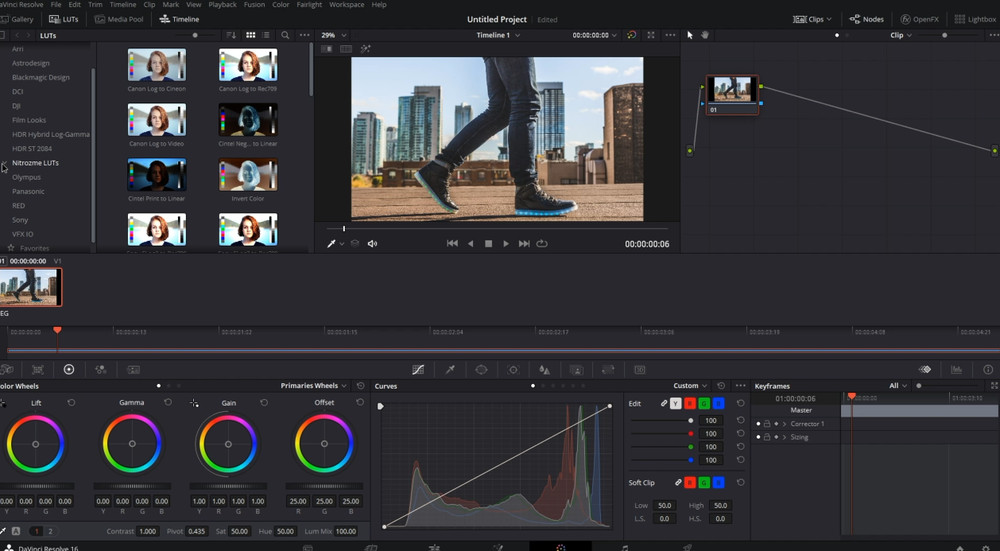Viewport: 1000px width, 551px height.
Task: Reset the Gamma color wheel
Action: [168, 402]
